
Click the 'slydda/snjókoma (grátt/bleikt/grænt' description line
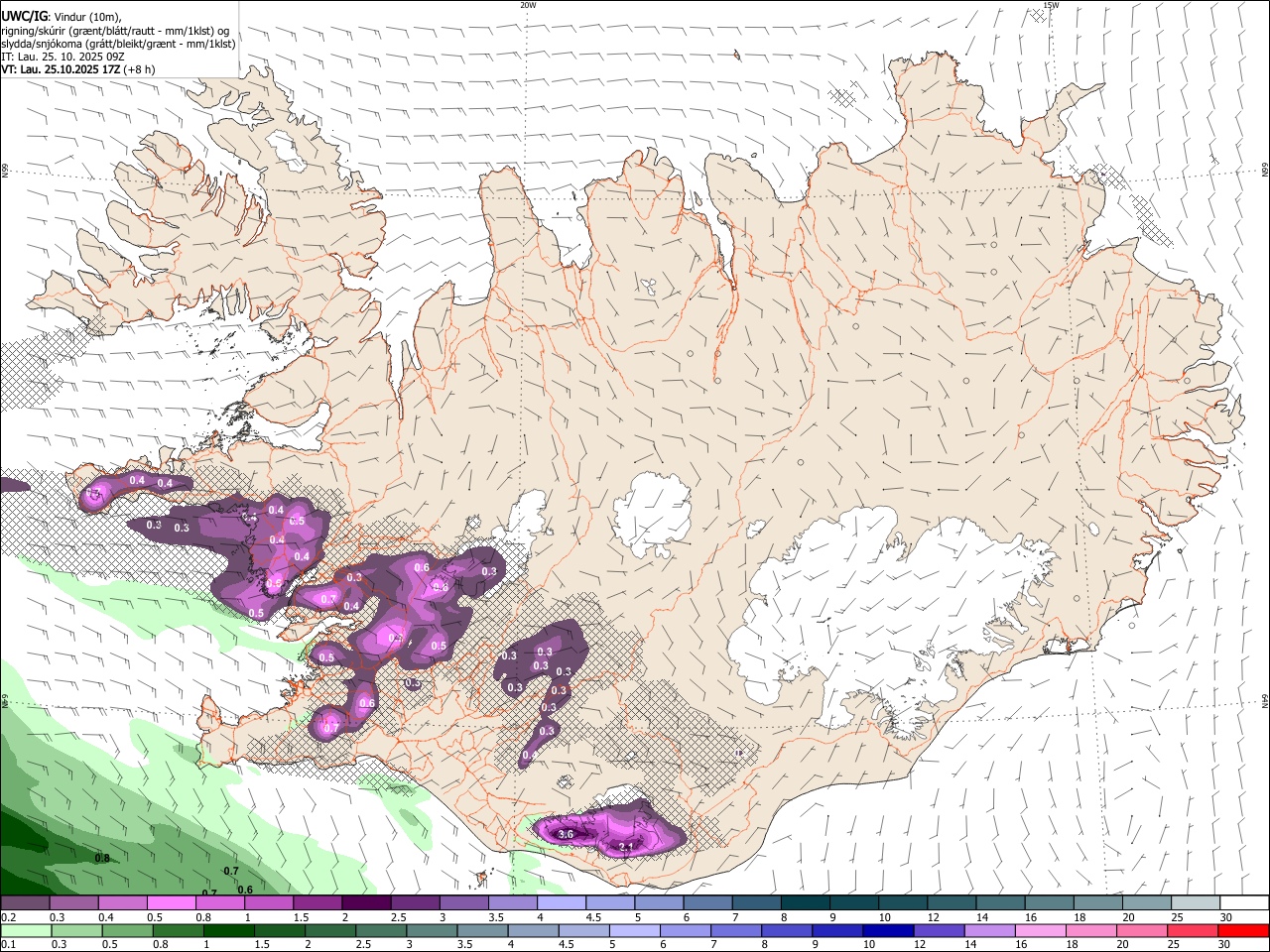[118, 44]
